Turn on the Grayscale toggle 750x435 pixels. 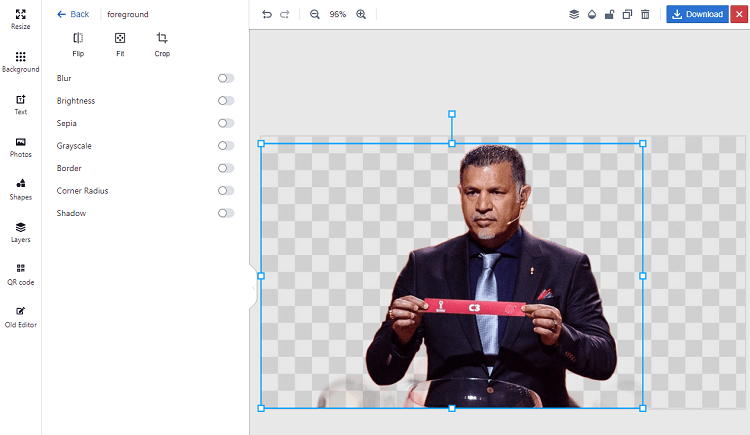tap(226, 145)
